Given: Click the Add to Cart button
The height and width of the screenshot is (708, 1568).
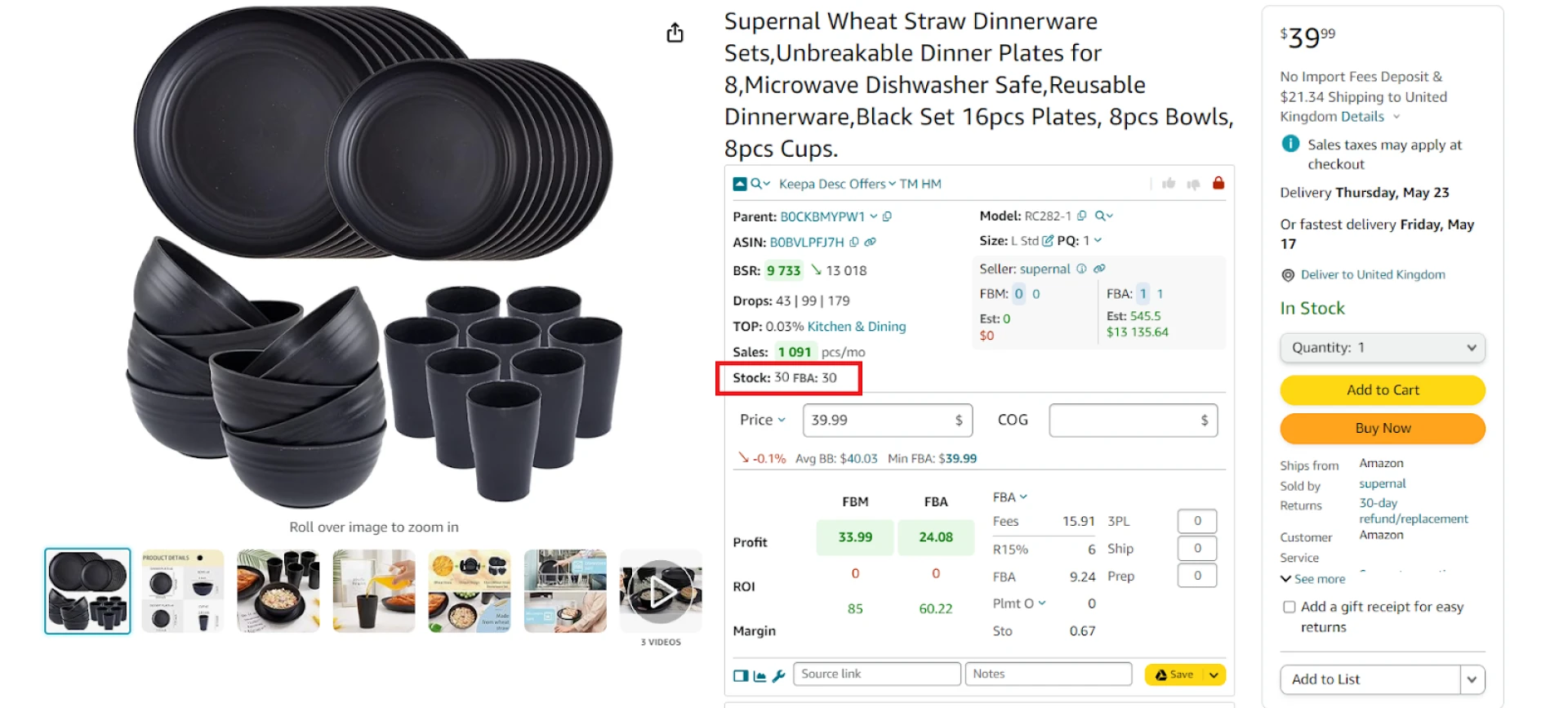Looking at the screenshot, I should click(1382, 390).
